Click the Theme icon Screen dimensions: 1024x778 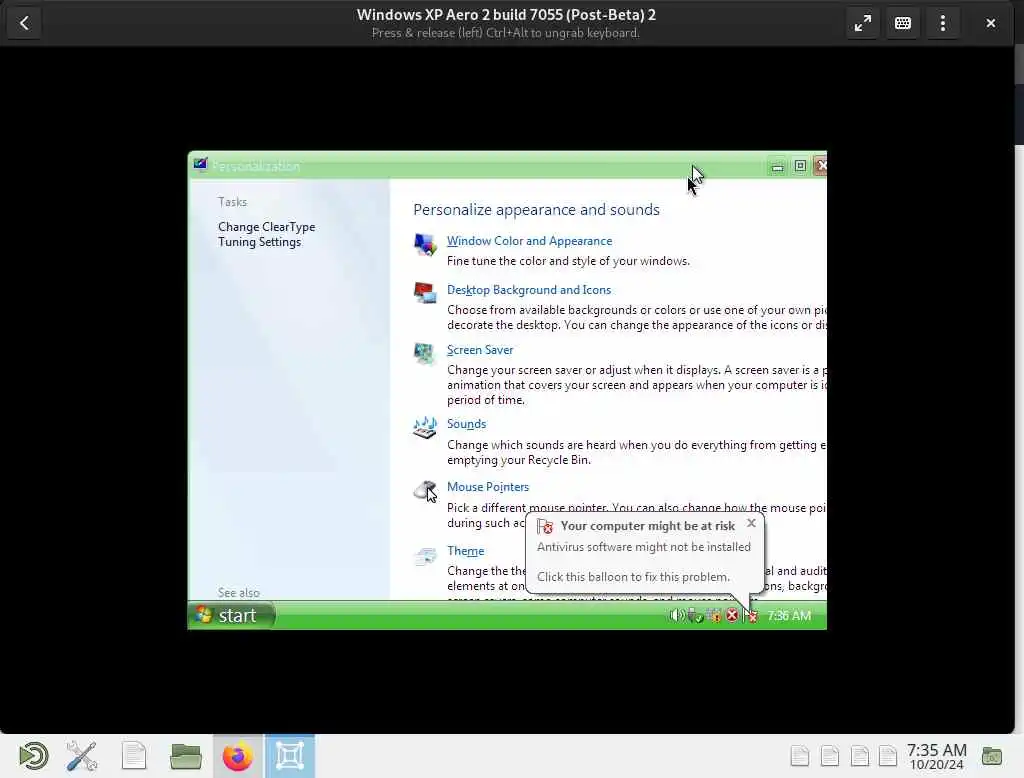pyautogui.click(x=425, y=556)
